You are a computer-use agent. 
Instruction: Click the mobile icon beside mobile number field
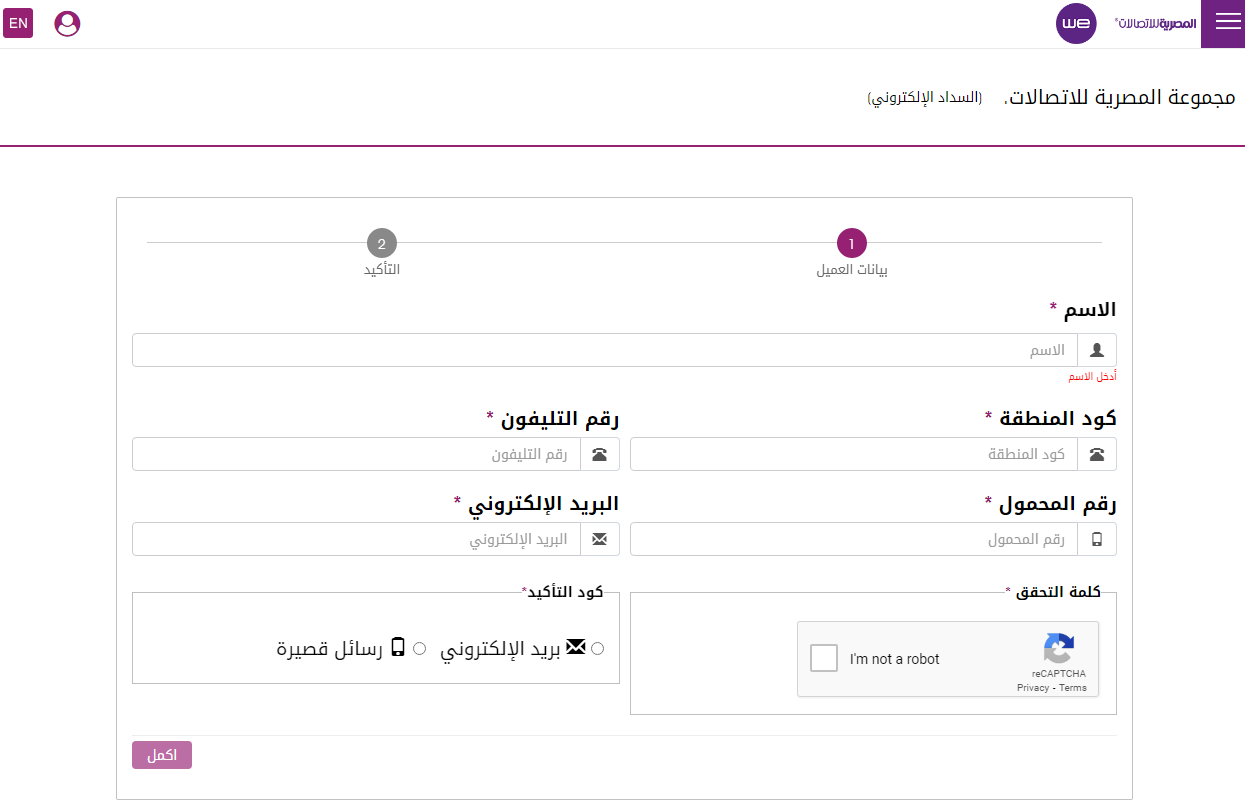coord(1097,539)
